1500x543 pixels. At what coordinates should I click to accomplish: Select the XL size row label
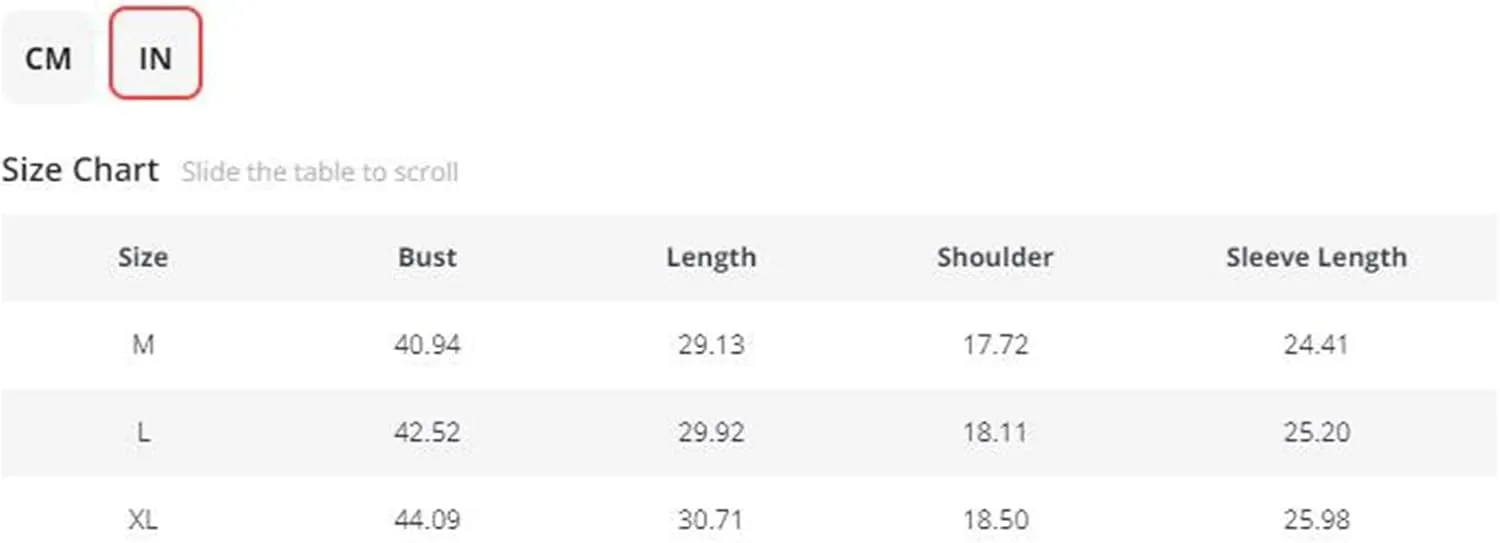(143, 520)
